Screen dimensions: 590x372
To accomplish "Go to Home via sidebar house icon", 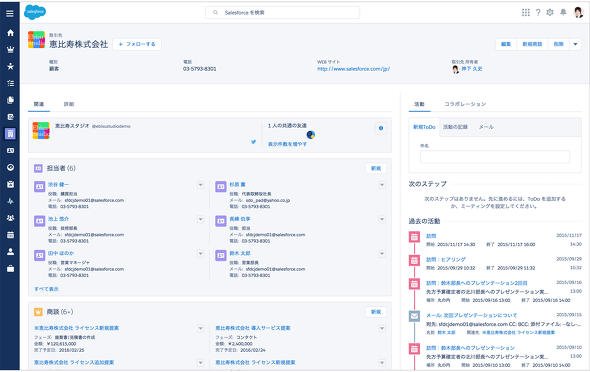I will 10,33.
